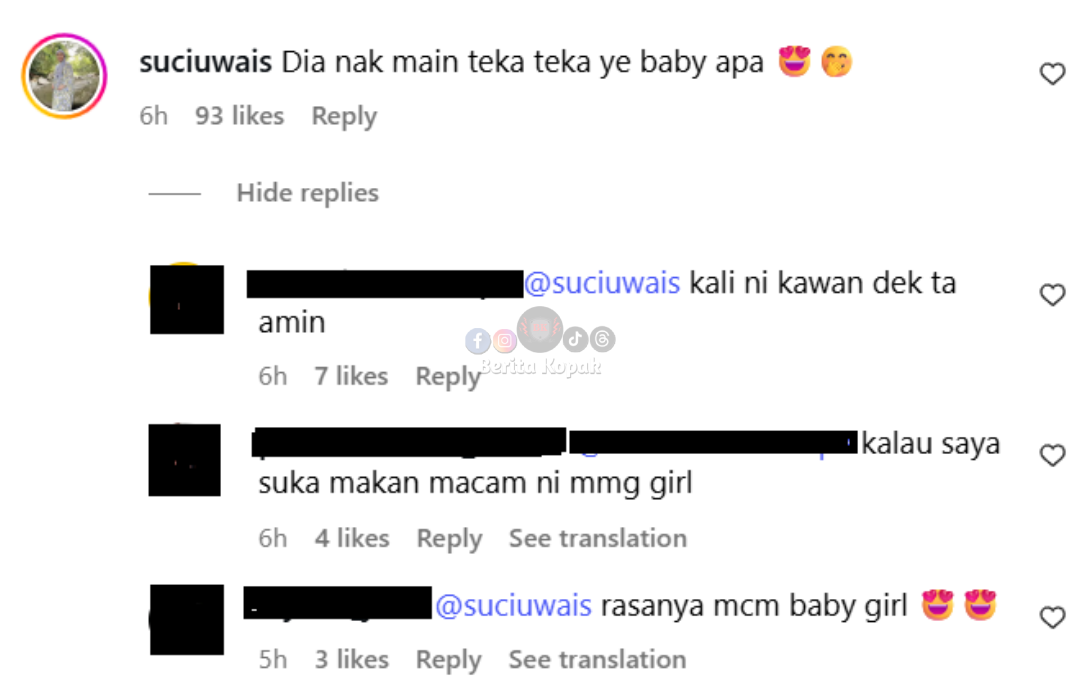
Task: View the 3 likes list
Action: click(x=351, y=659)
